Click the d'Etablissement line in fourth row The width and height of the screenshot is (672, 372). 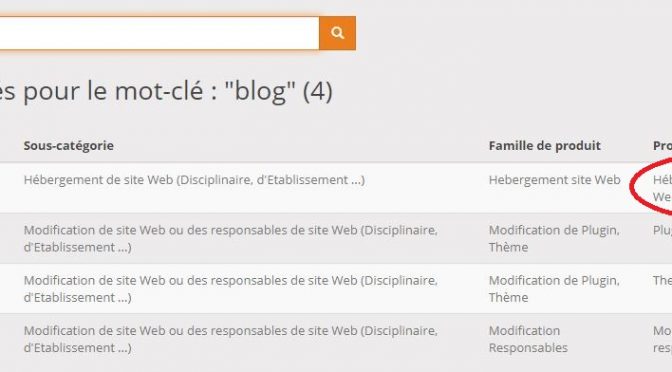(x=78, y=348)
